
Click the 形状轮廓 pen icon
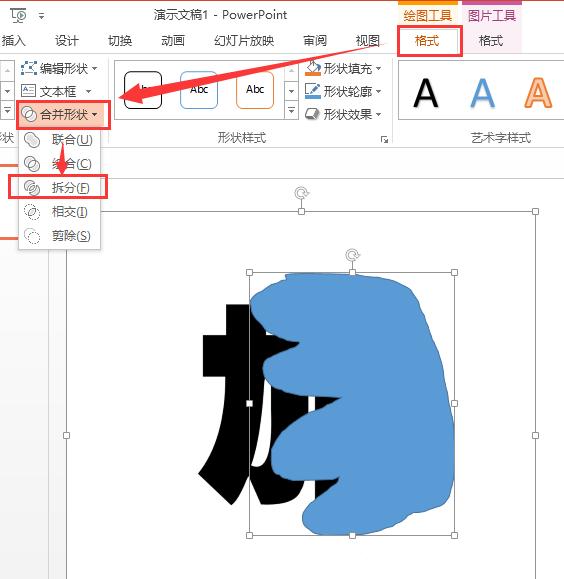pos(312,91)
